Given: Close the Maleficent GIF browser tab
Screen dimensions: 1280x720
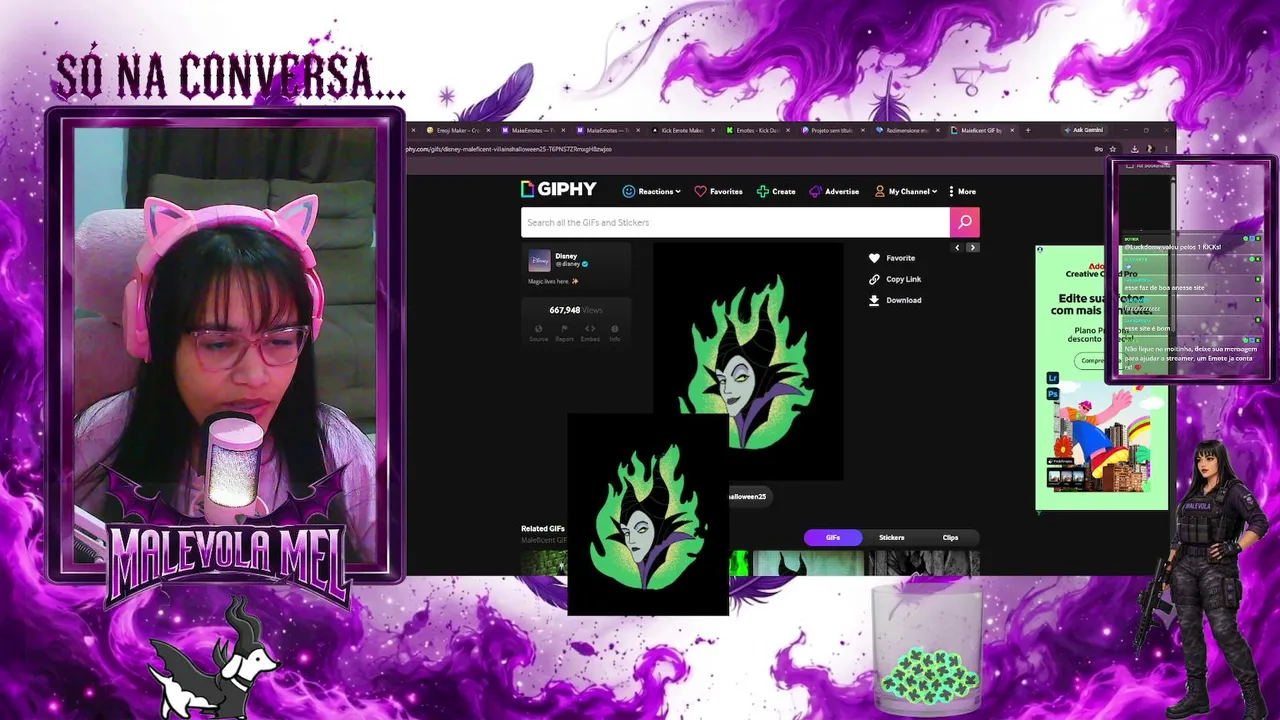Looking at the screenshot, I should pyautogui.click(x=1012, y=130).
